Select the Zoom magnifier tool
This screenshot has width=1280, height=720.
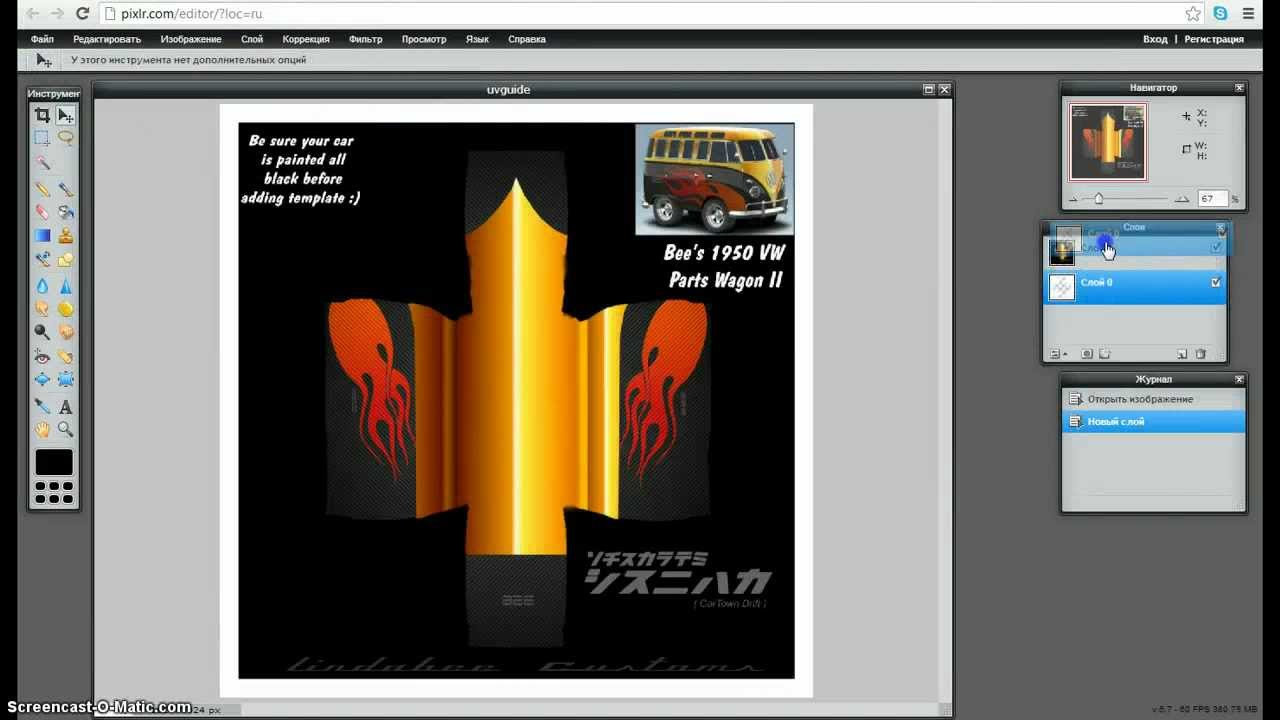click(x=65, y=430)
